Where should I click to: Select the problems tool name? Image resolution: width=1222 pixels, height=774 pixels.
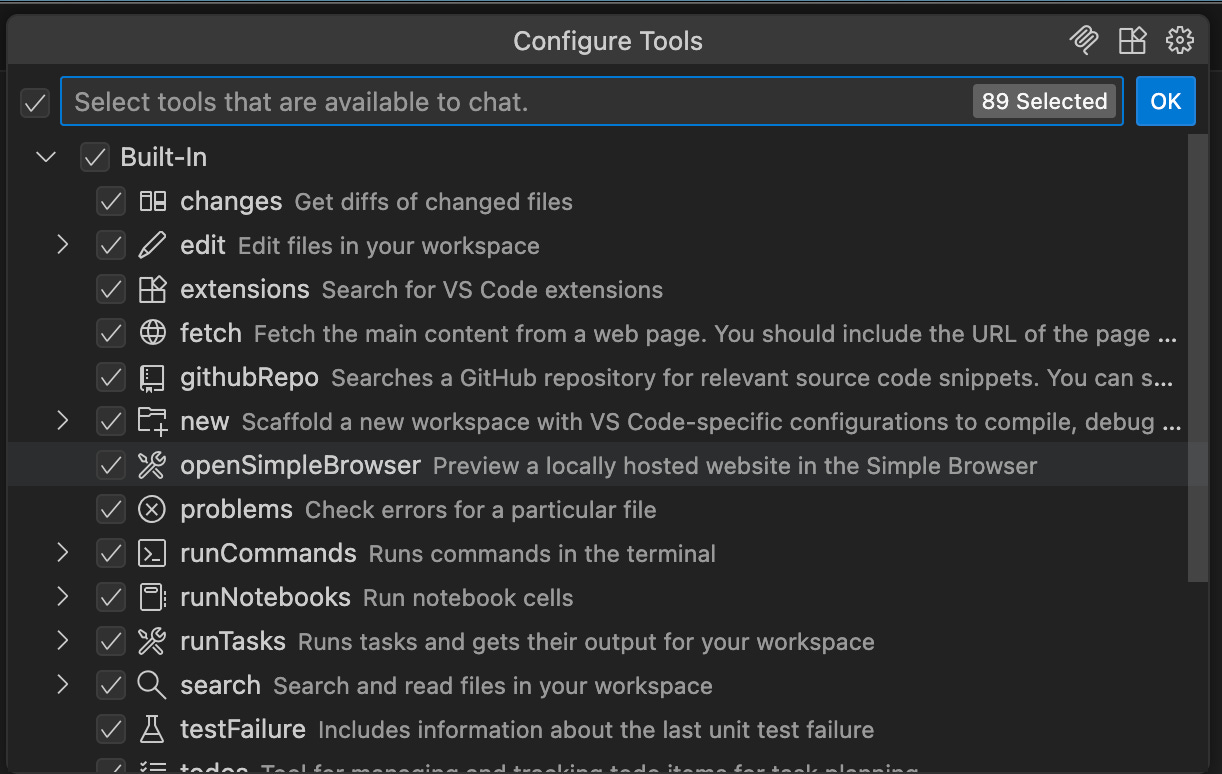click(x=237, y=510)
